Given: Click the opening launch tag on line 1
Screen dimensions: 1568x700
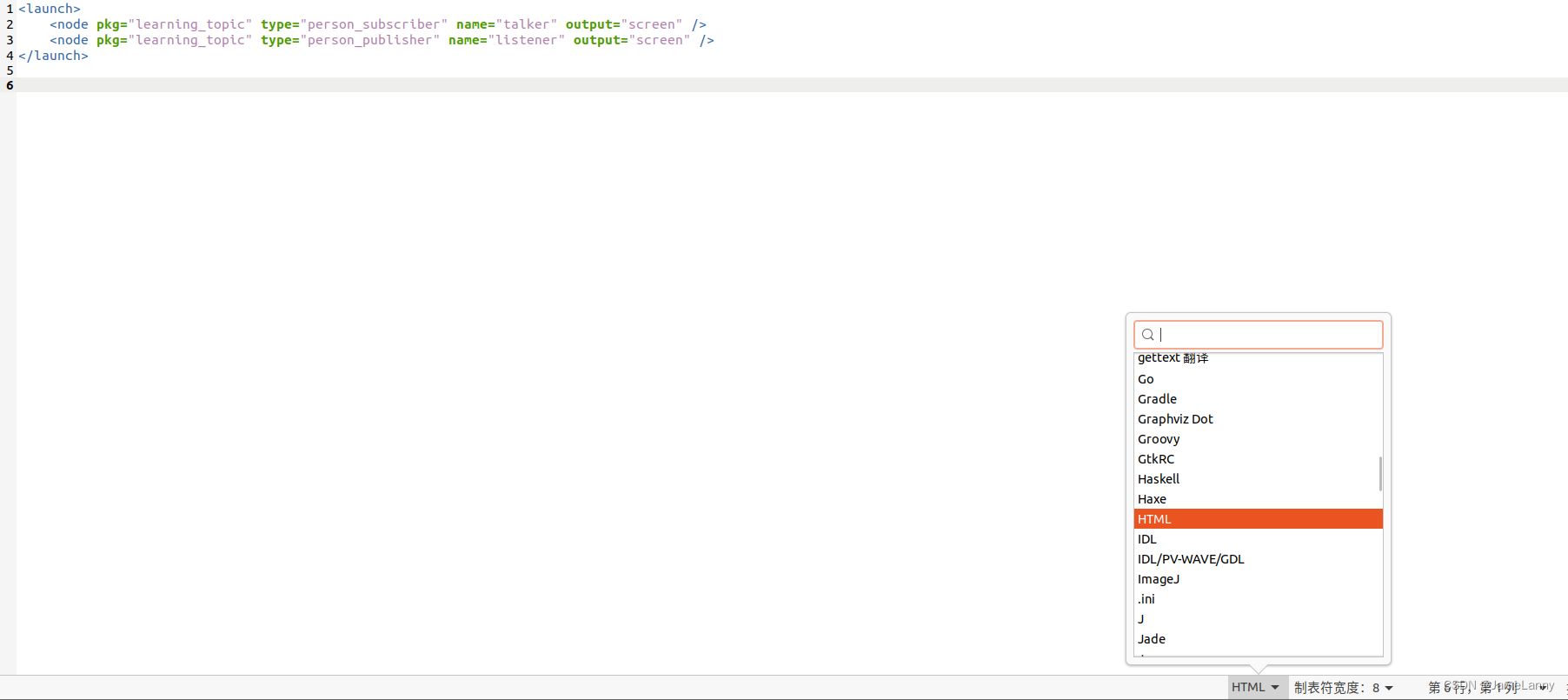Looking at the screenshot, I should (50, 9).
